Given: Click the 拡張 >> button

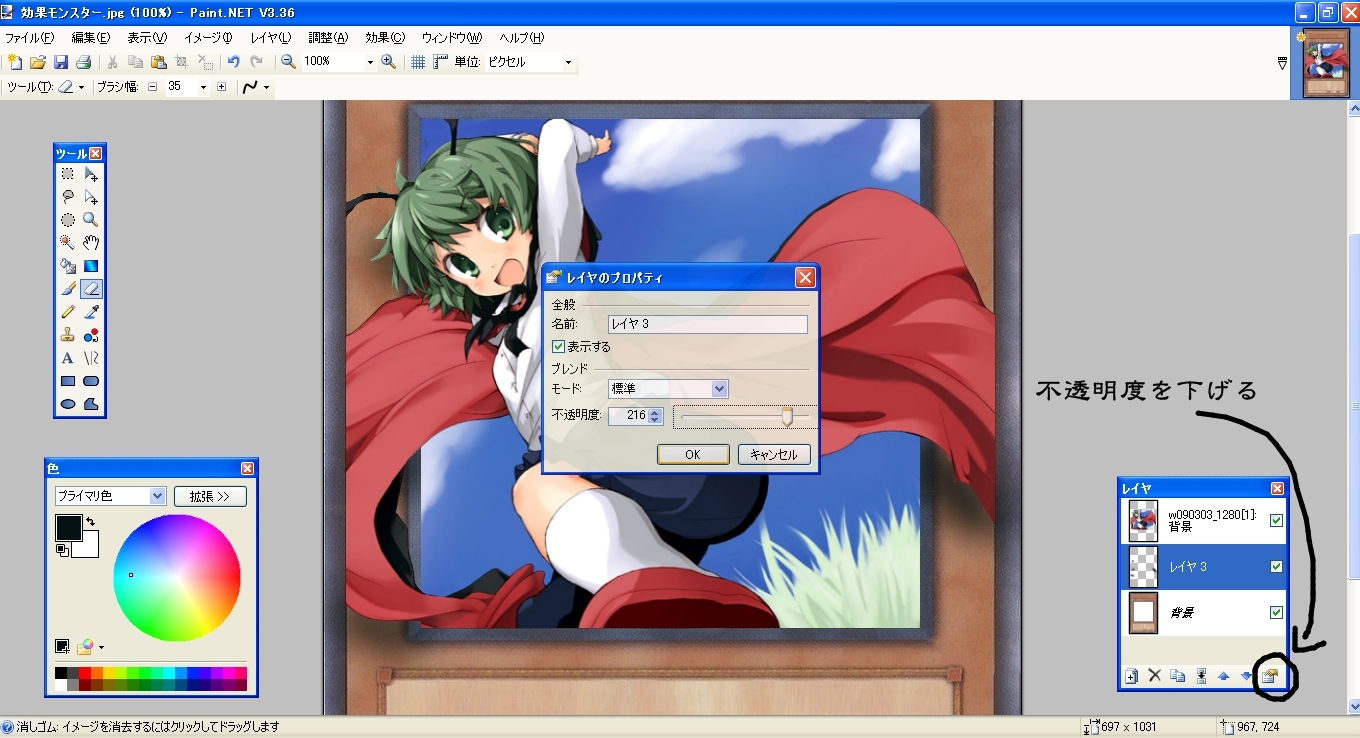Looking at the screenshot, I should coord(210,496).
